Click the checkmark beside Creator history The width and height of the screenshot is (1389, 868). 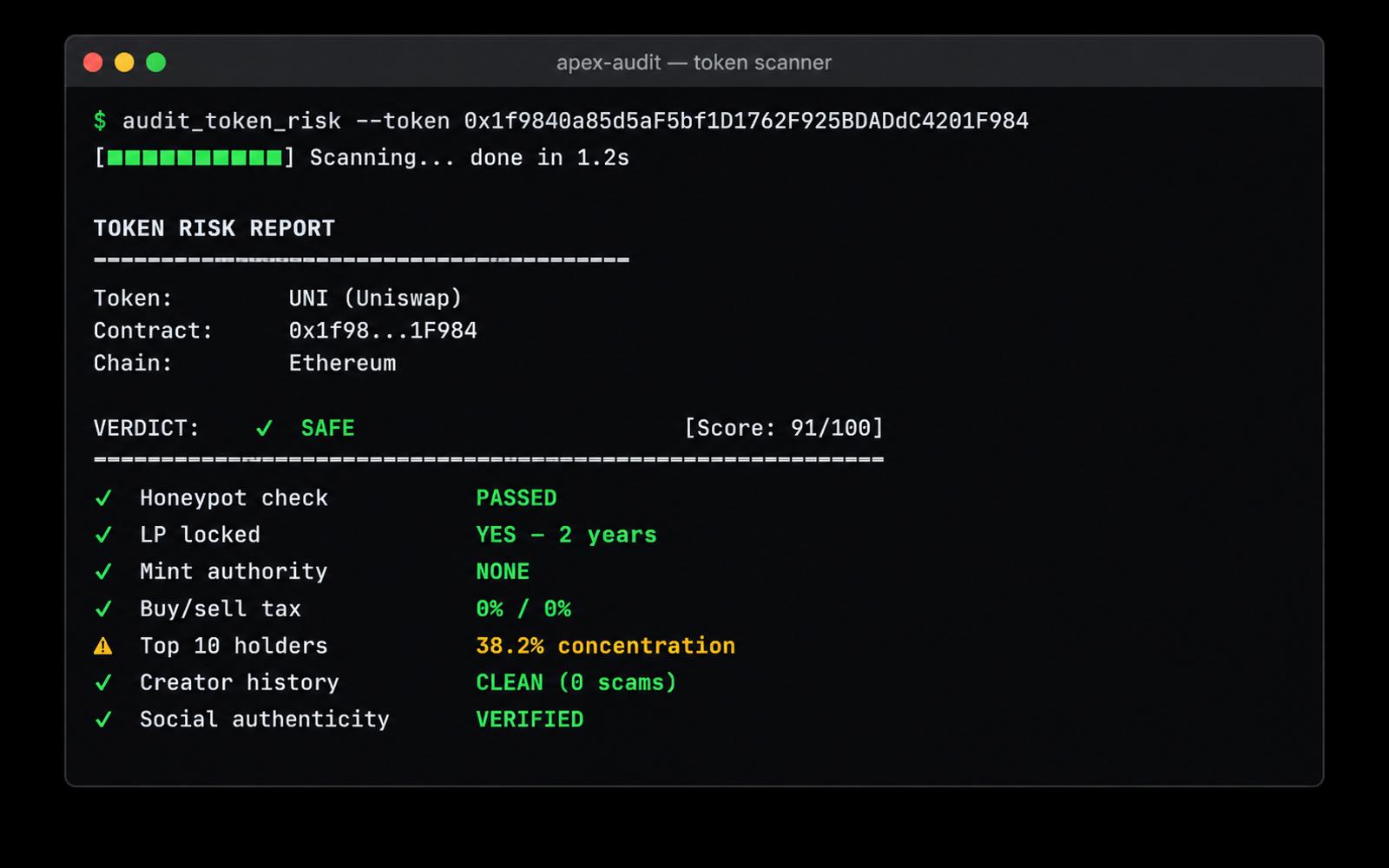click(103, 683)
